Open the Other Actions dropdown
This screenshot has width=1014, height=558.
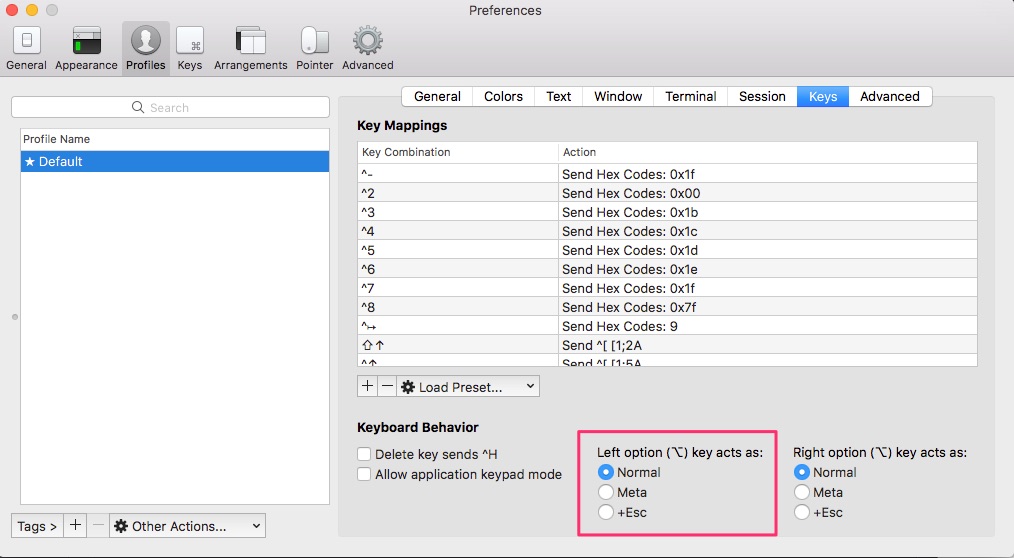tap(188, 526)
